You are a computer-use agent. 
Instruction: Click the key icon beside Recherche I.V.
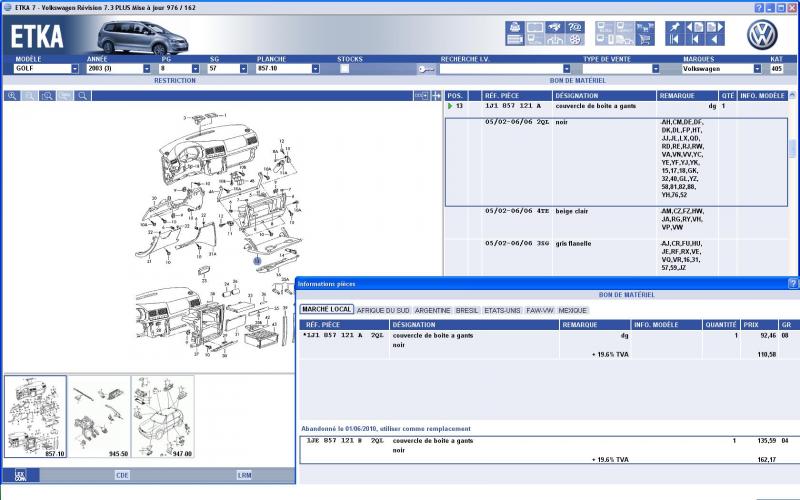[426, 69]
